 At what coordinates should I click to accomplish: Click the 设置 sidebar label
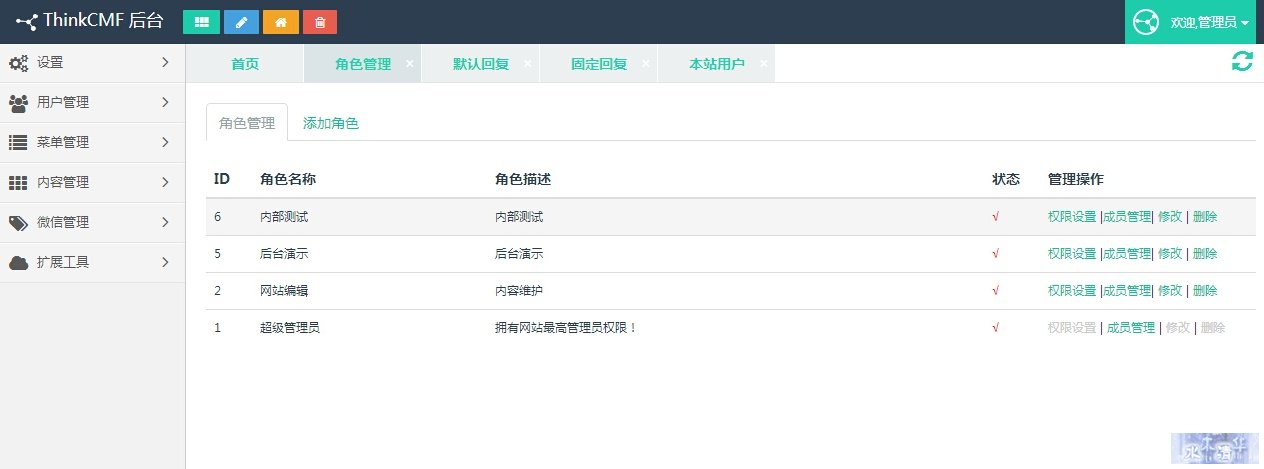click(50, 62)
